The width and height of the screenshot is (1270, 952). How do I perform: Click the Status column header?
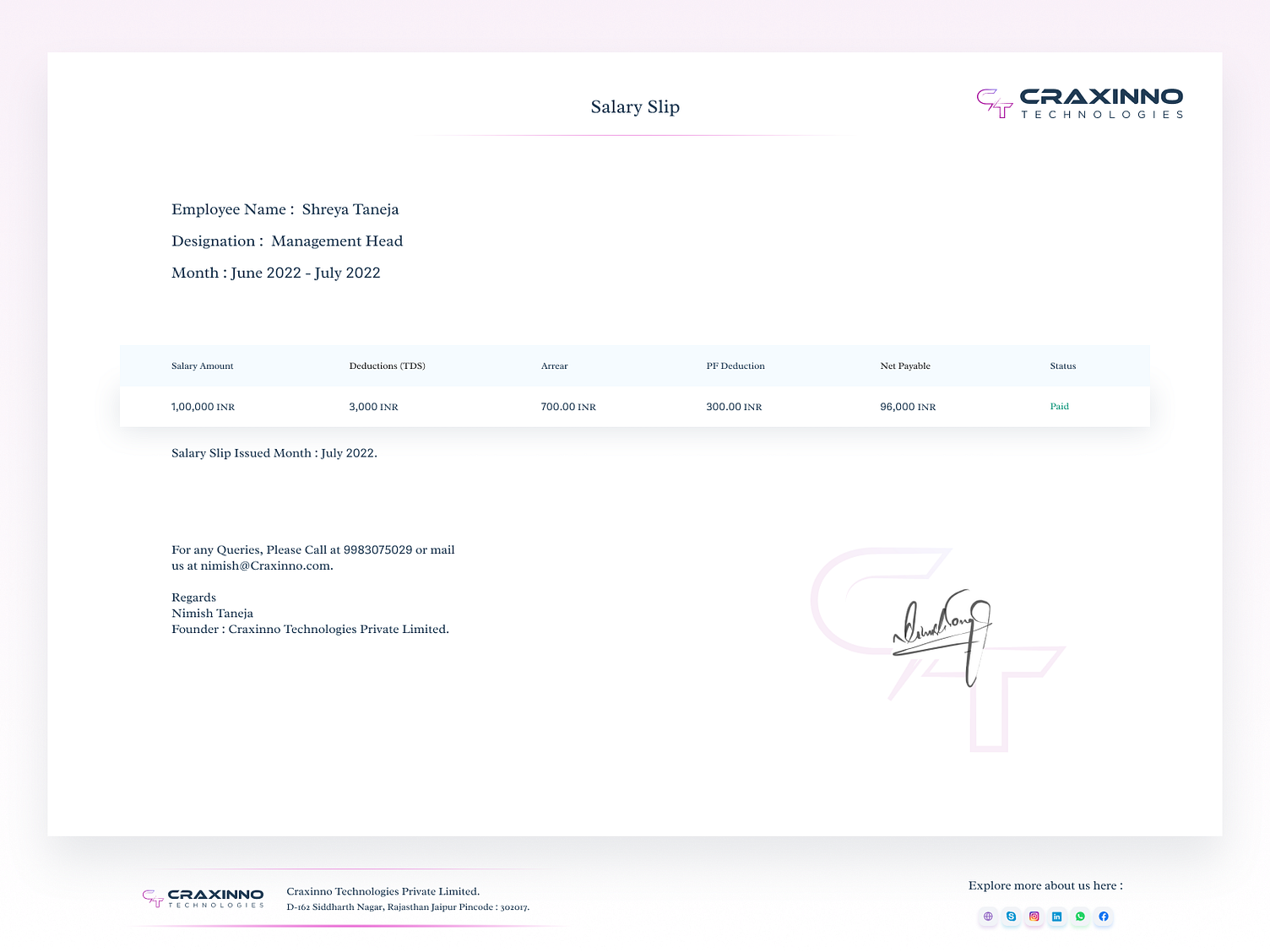[1063, 366]
